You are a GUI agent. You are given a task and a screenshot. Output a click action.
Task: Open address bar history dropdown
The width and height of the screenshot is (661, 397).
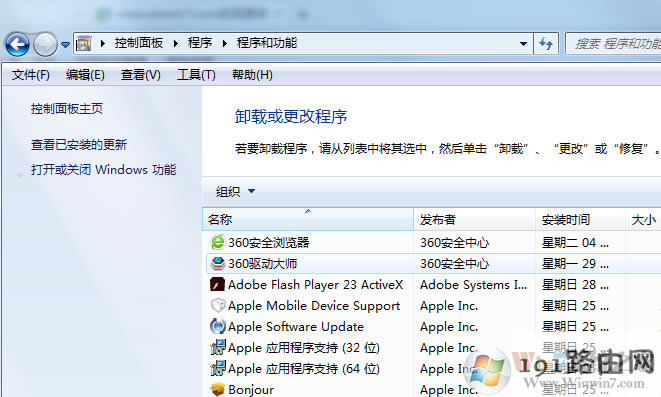523,43
